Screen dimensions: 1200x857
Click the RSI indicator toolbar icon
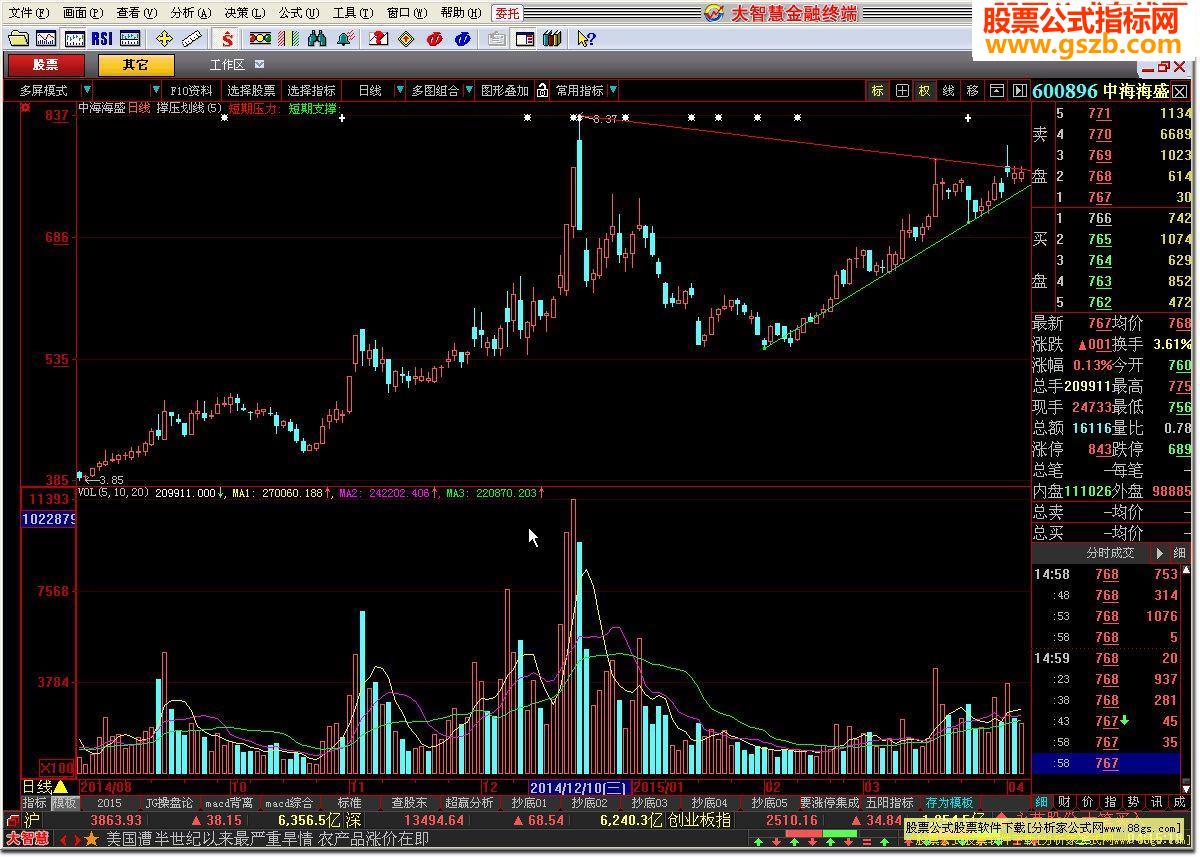click(101, 39)
